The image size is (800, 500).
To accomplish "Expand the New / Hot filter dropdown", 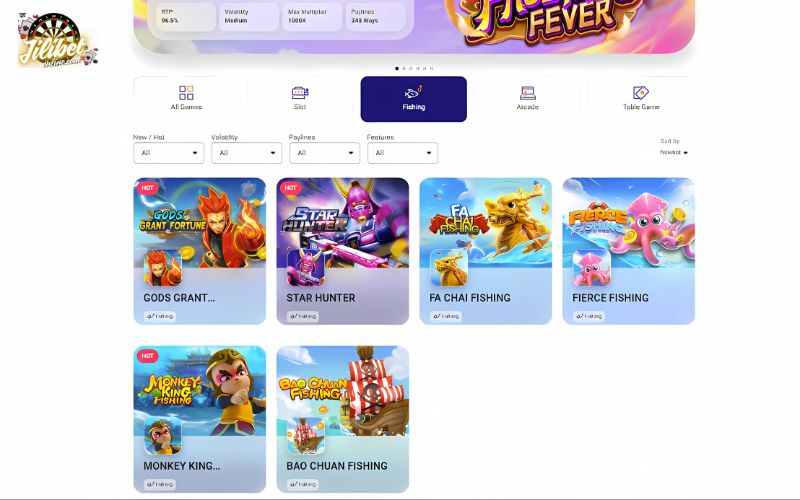I will click(x=169, y=153).
